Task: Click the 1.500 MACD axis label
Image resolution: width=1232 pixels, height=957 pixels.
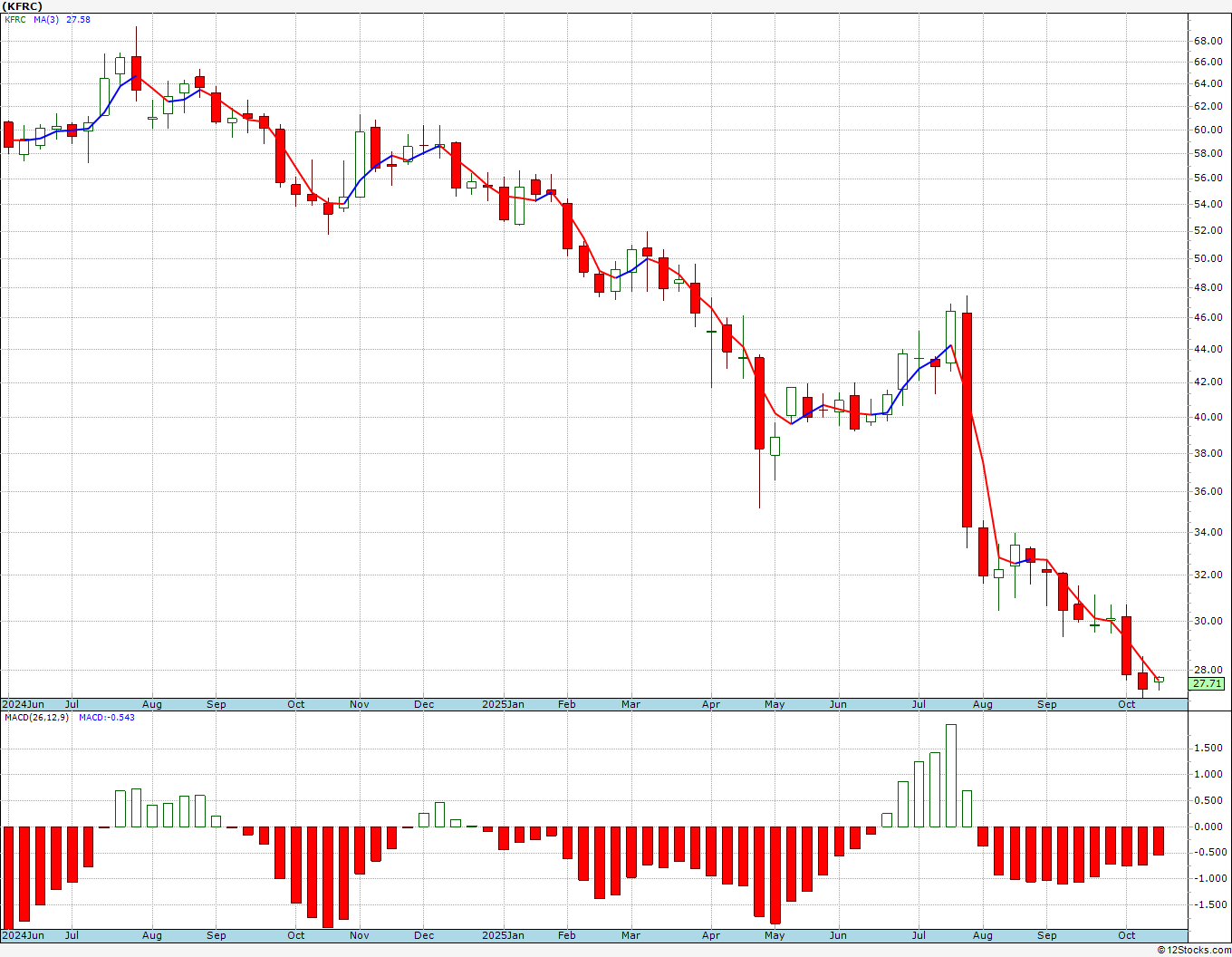Action: [x=1209, y=749]
